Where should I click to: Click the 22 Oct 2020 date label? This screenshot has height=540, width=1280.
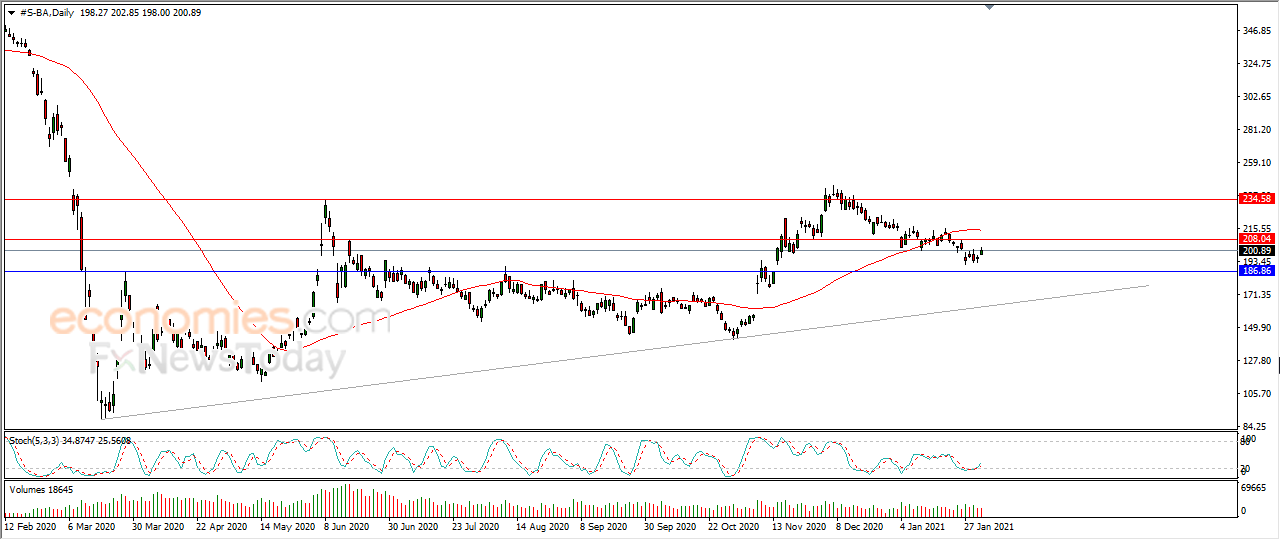pos(733,525)
